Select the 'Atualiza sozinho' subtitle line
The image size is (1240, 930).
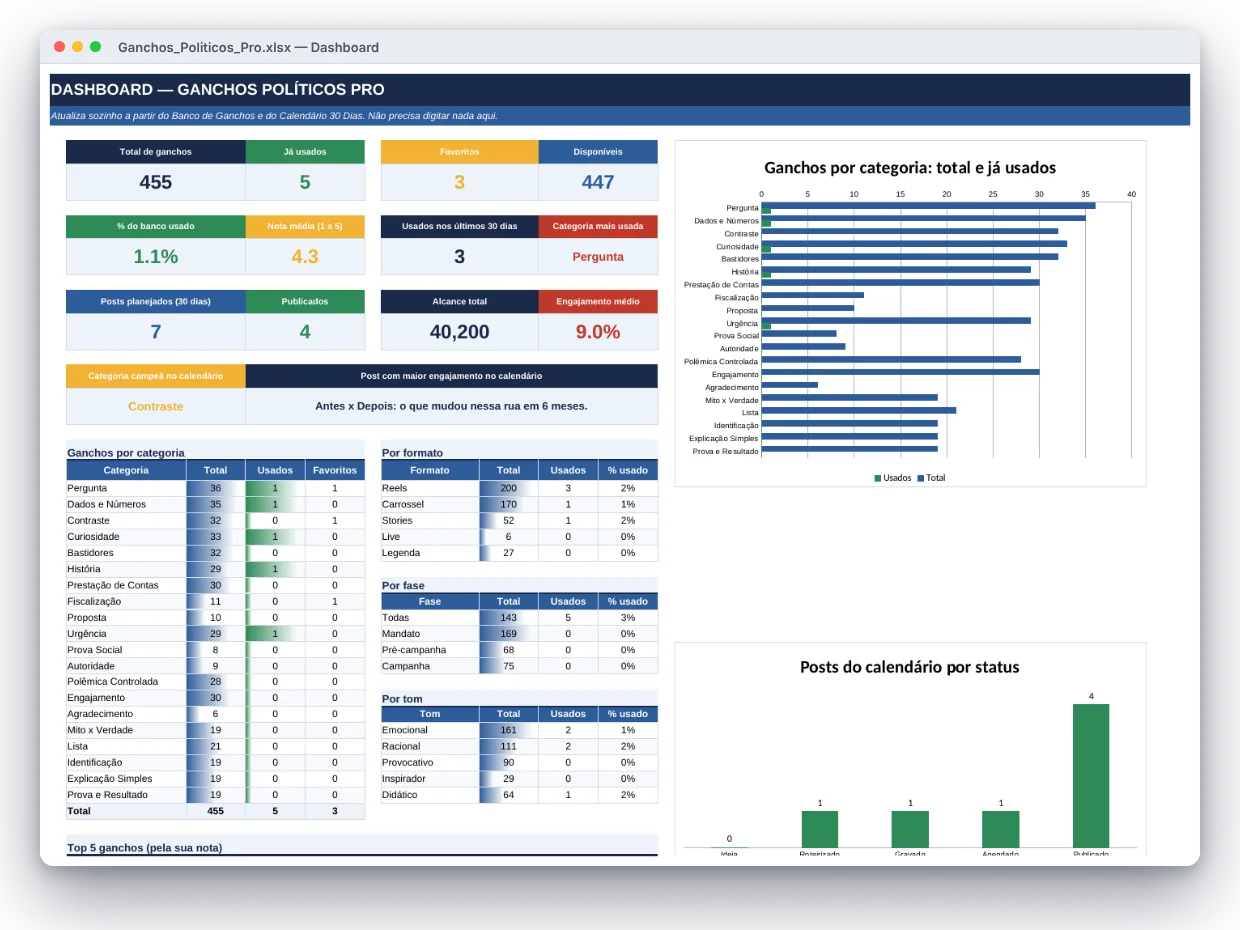pyautogui.click(x=274, y=116)
